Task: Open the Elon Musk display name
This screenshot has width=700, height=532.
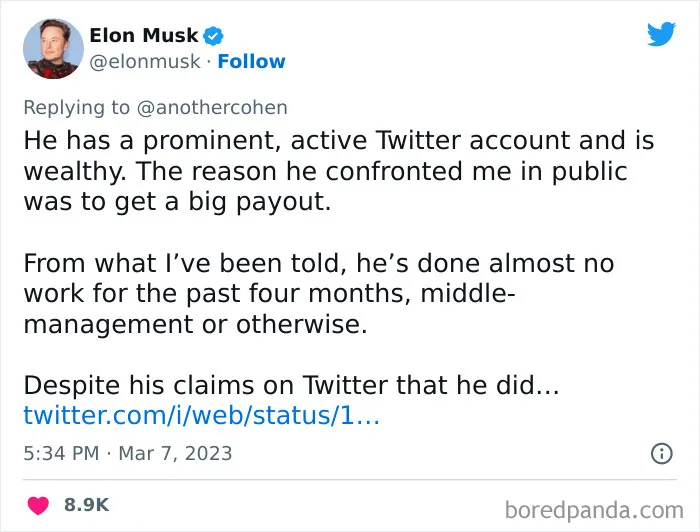Action: 144,35
